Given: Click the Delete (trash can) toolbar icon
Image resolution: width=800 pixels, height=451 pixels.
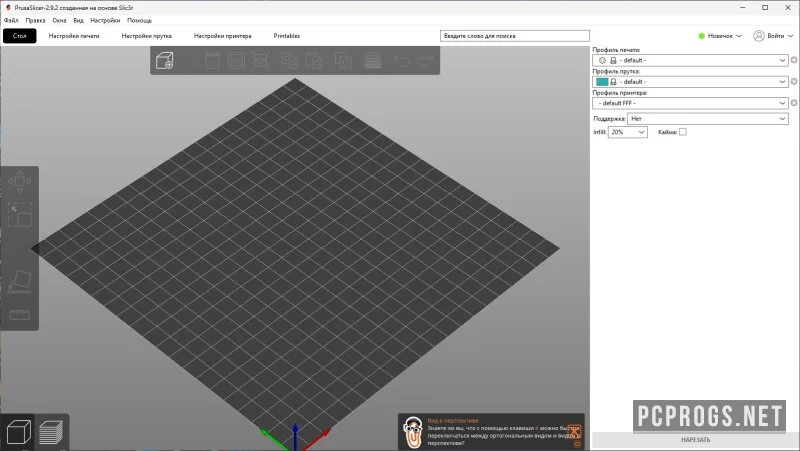Looking at the screenshot, I should click(x=212, y=60).
